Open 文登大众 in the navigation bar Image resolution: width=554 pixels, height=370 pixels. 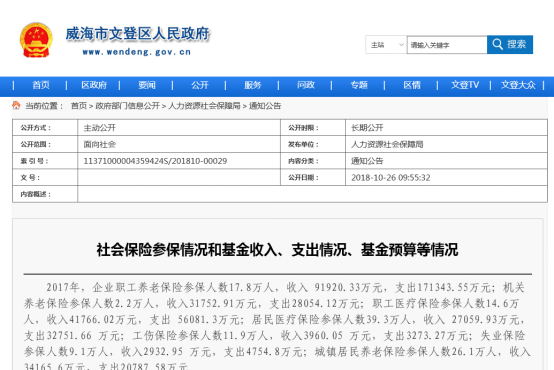pyautogui.click(x=518, y=85)
